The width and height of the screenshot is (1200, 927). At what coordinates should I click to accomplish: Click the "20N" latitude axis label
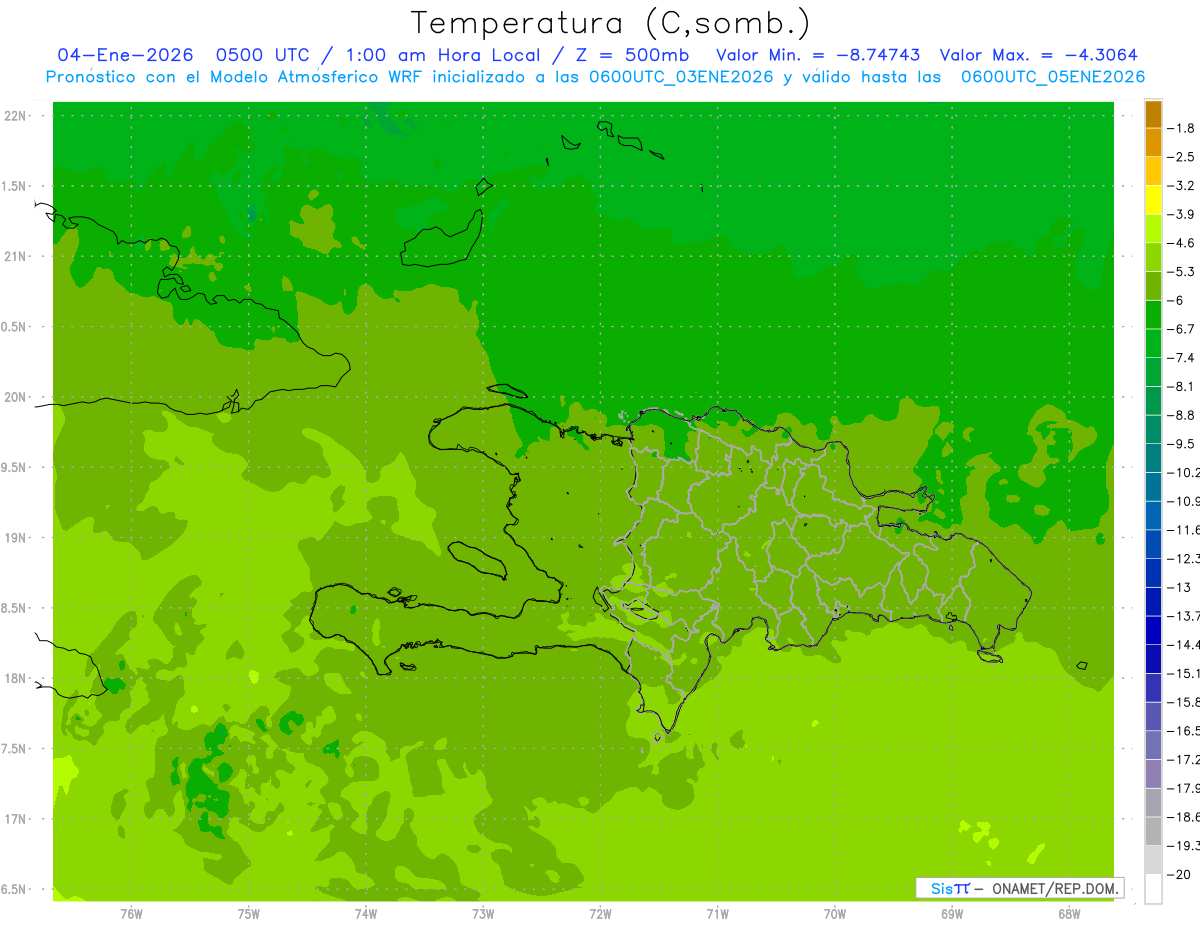16,397
